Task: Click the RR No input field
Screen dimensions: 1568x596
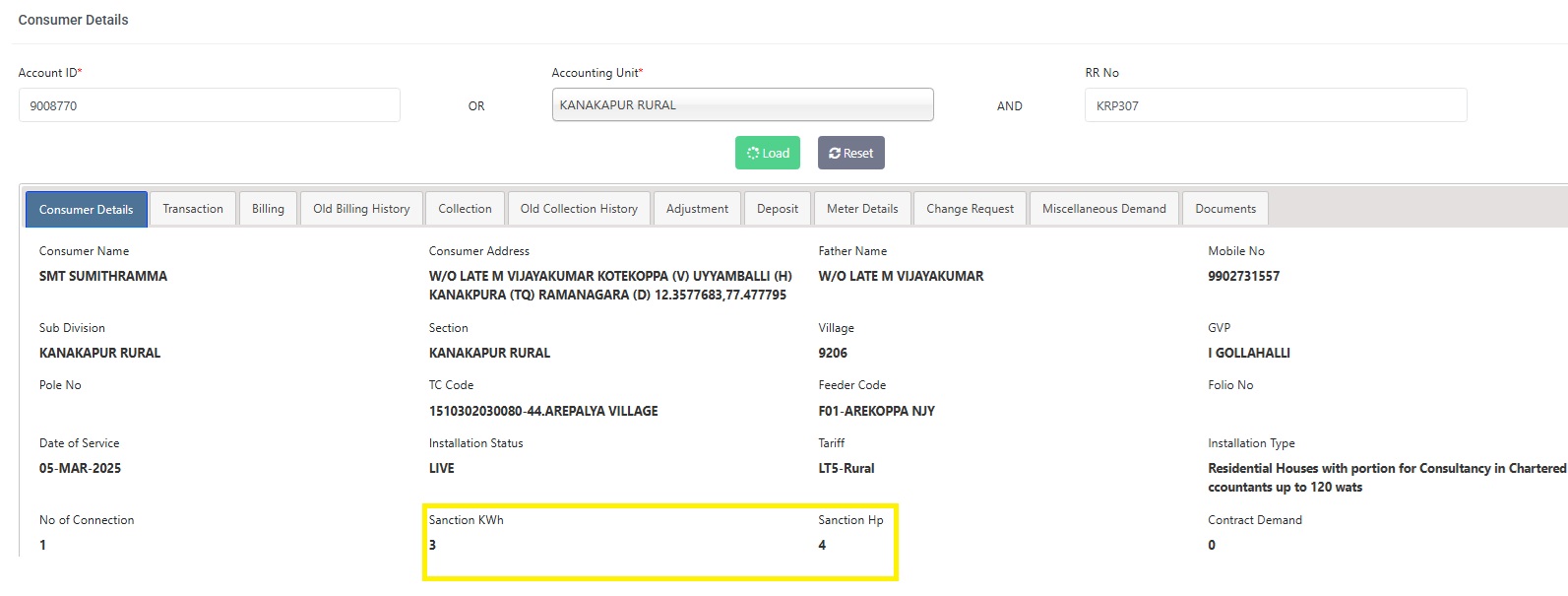Action: pyautogui.click(x=1275, y=105)
